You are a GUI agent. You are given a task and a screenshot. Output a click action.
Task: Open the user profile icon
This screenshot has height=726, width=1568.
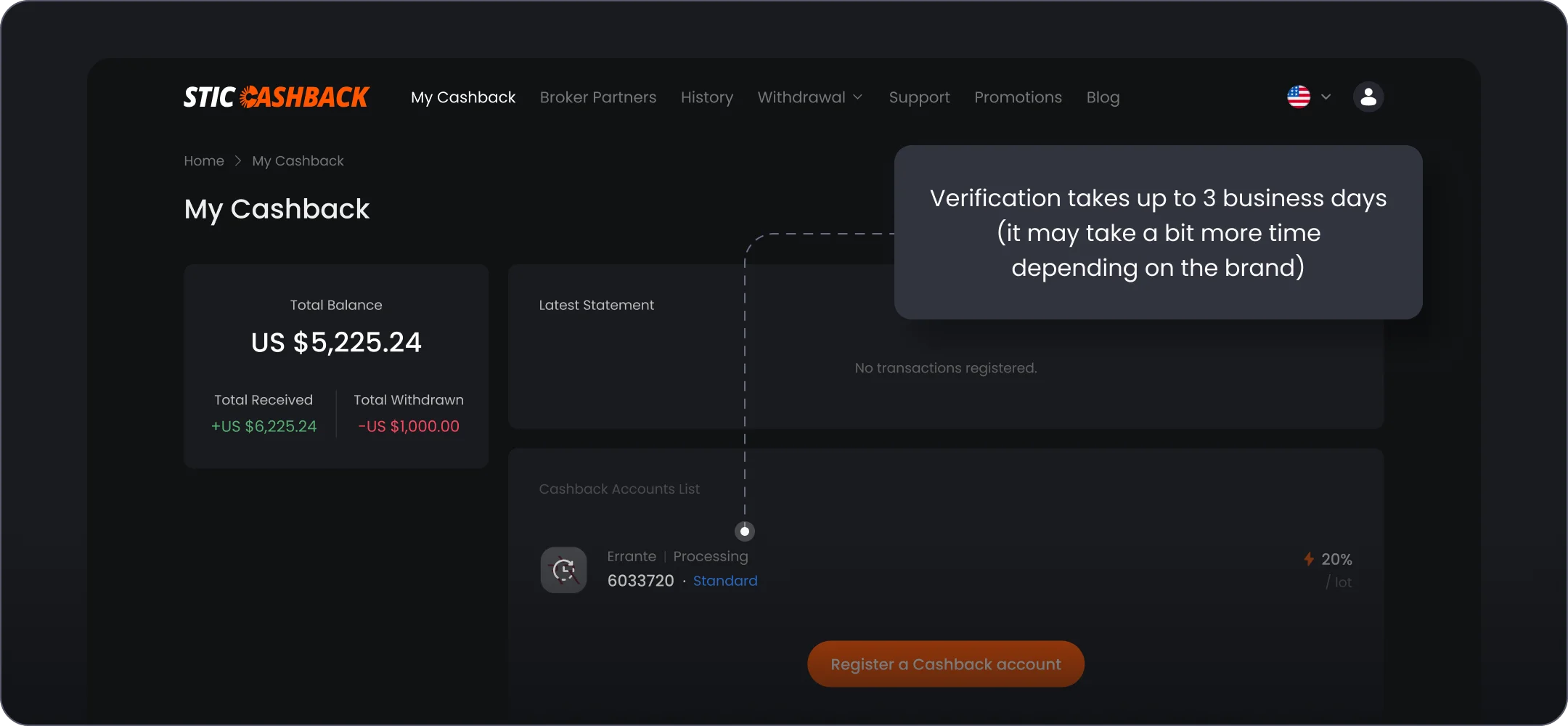1368,96
